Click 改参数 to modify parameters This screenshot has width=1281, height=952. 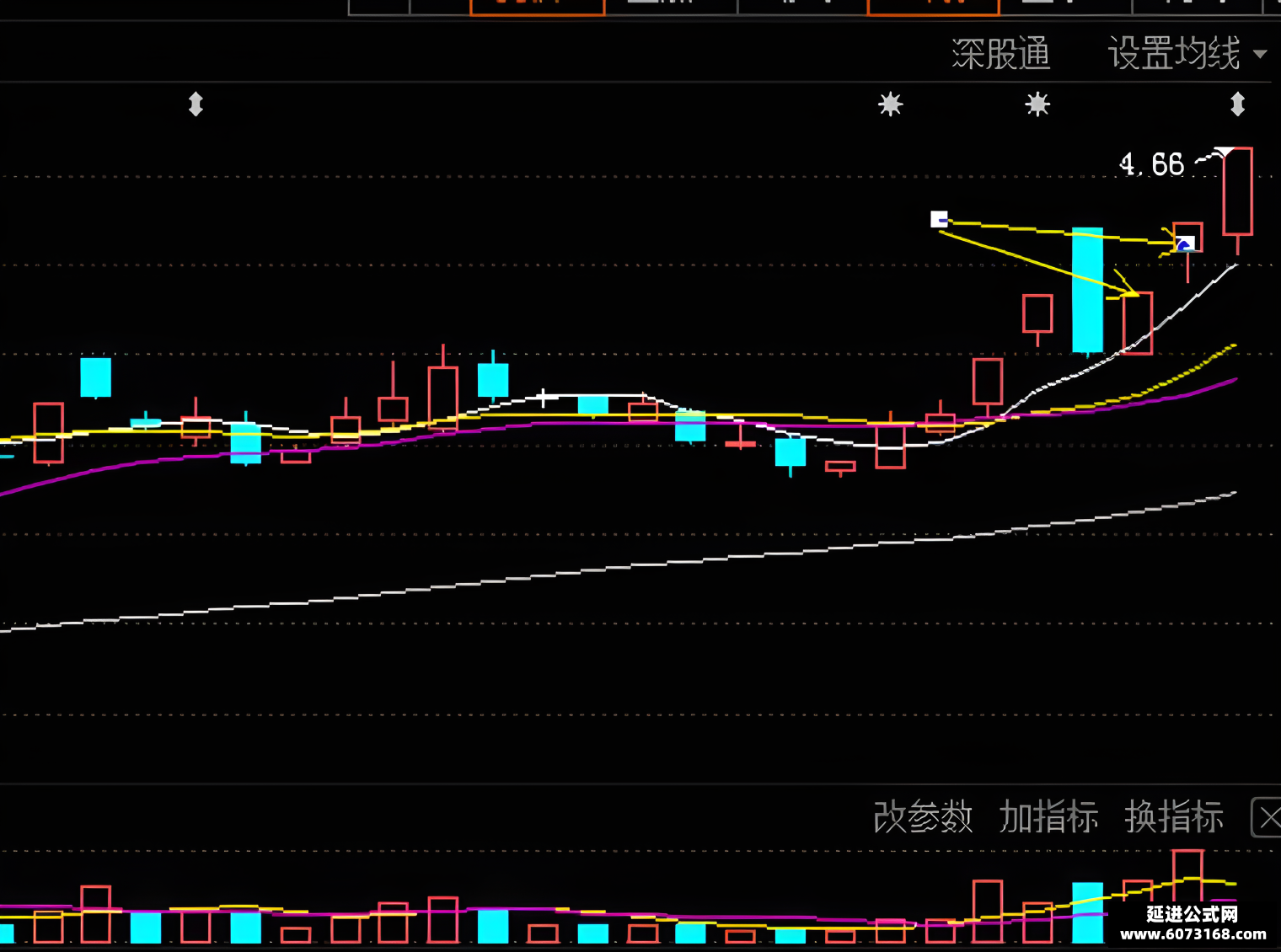(x=923, y=817)
